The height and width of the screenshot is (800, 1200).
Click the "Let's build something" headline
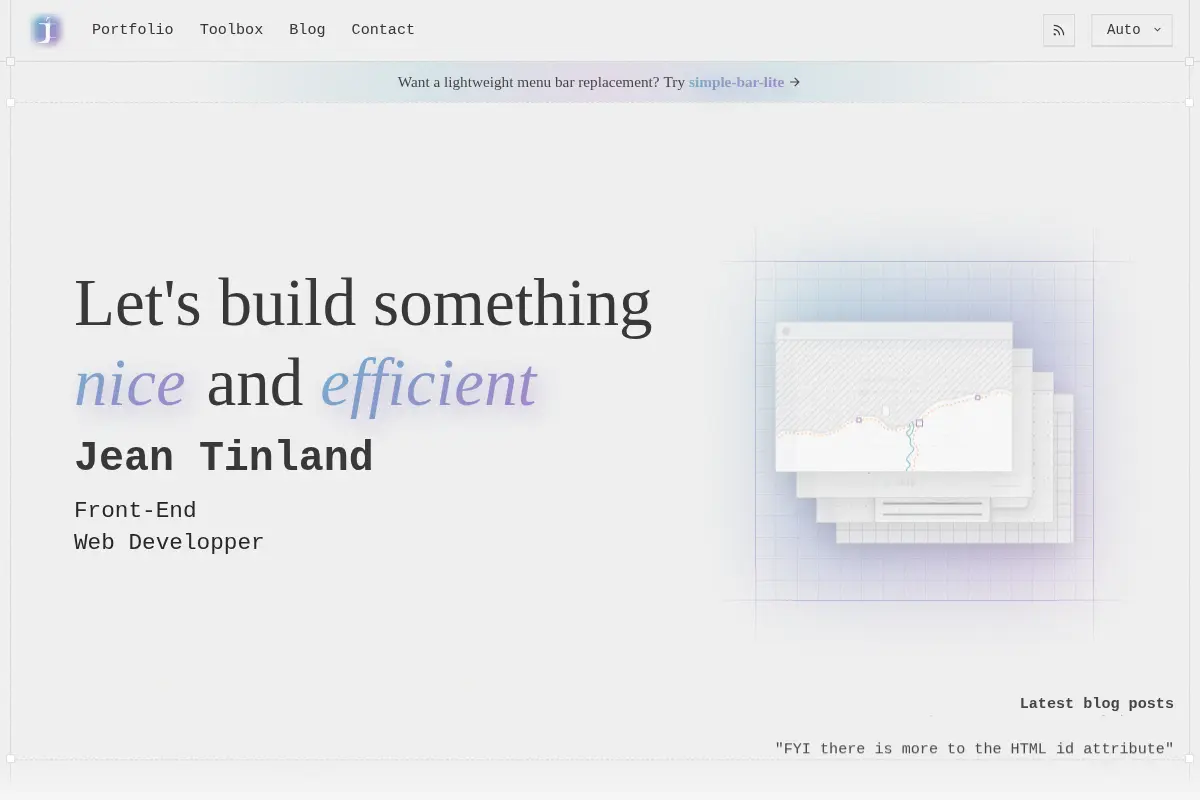363,303
